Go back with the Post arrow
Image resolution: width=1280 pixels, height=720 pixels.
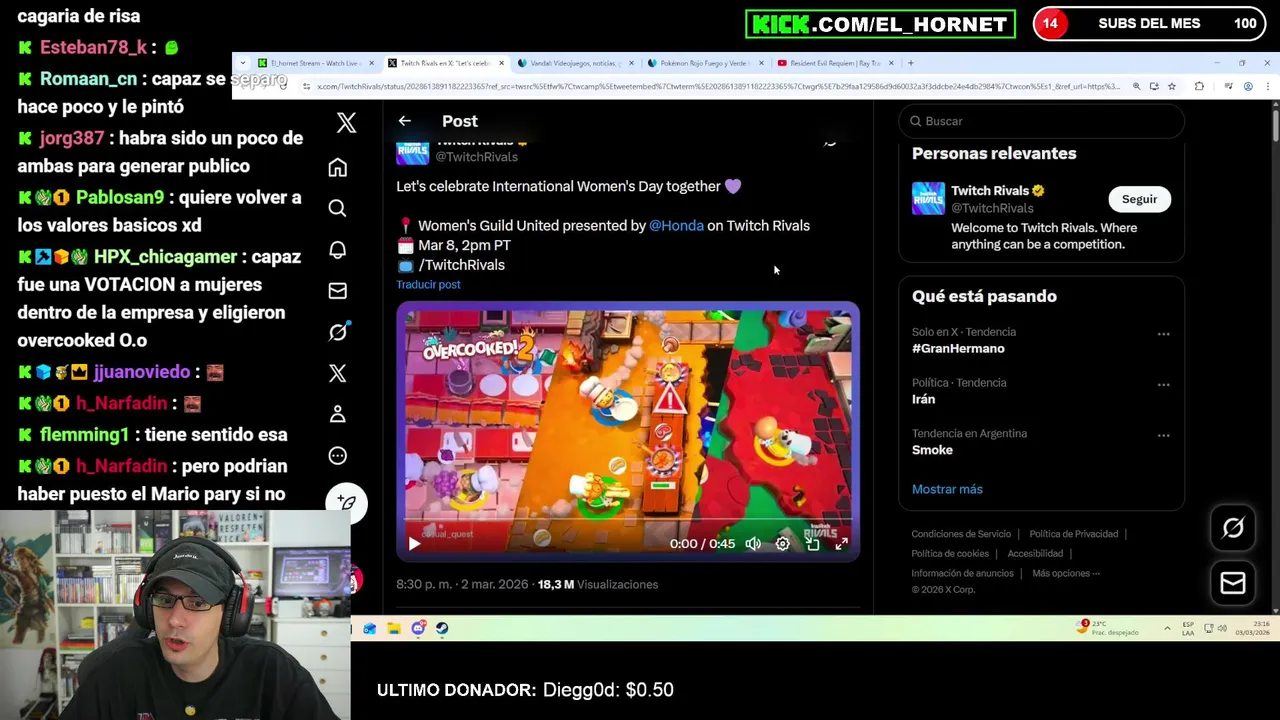404,121
